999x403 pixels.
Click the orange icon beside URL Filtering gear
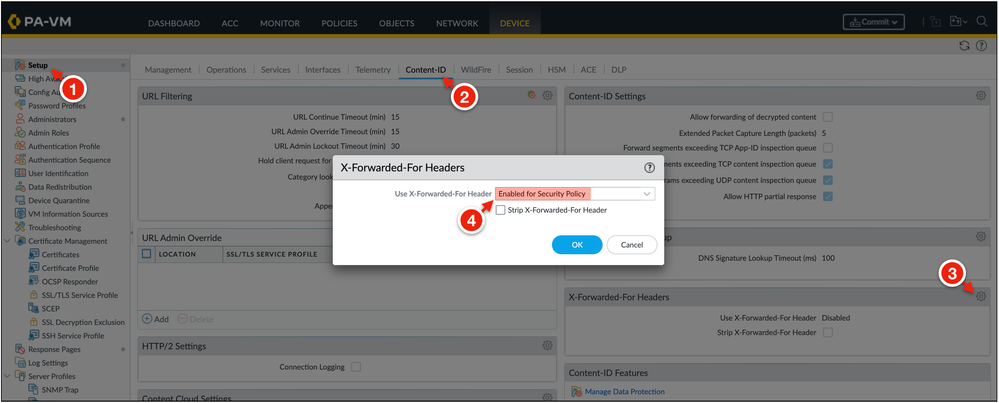pyautogui.click(x=531, y=95)
